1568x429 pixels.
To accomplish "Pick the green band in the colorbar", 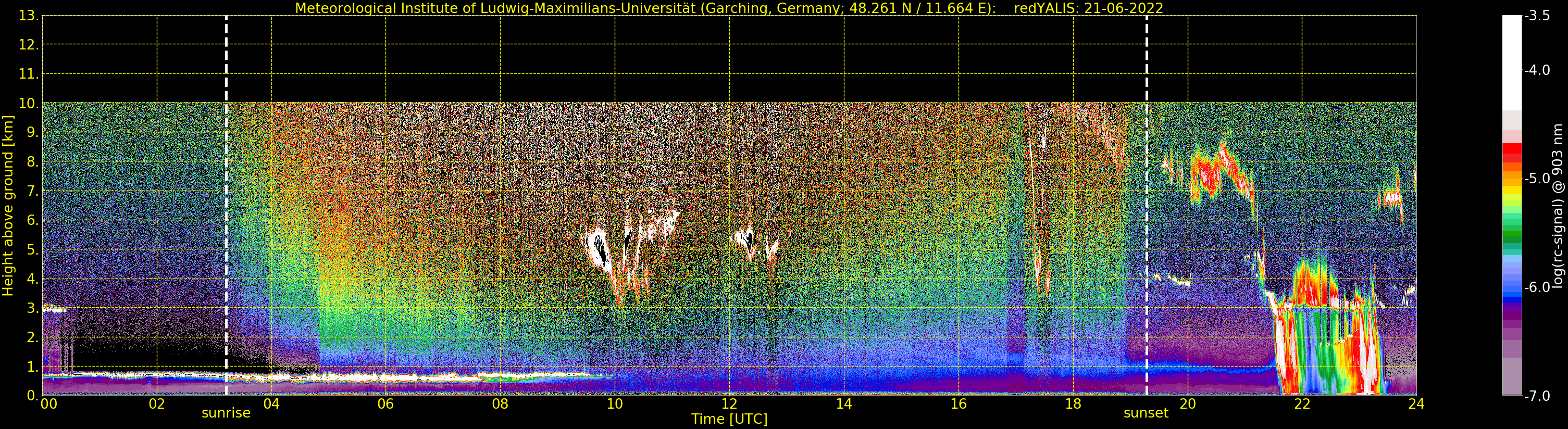I will tap(1512, 234).
